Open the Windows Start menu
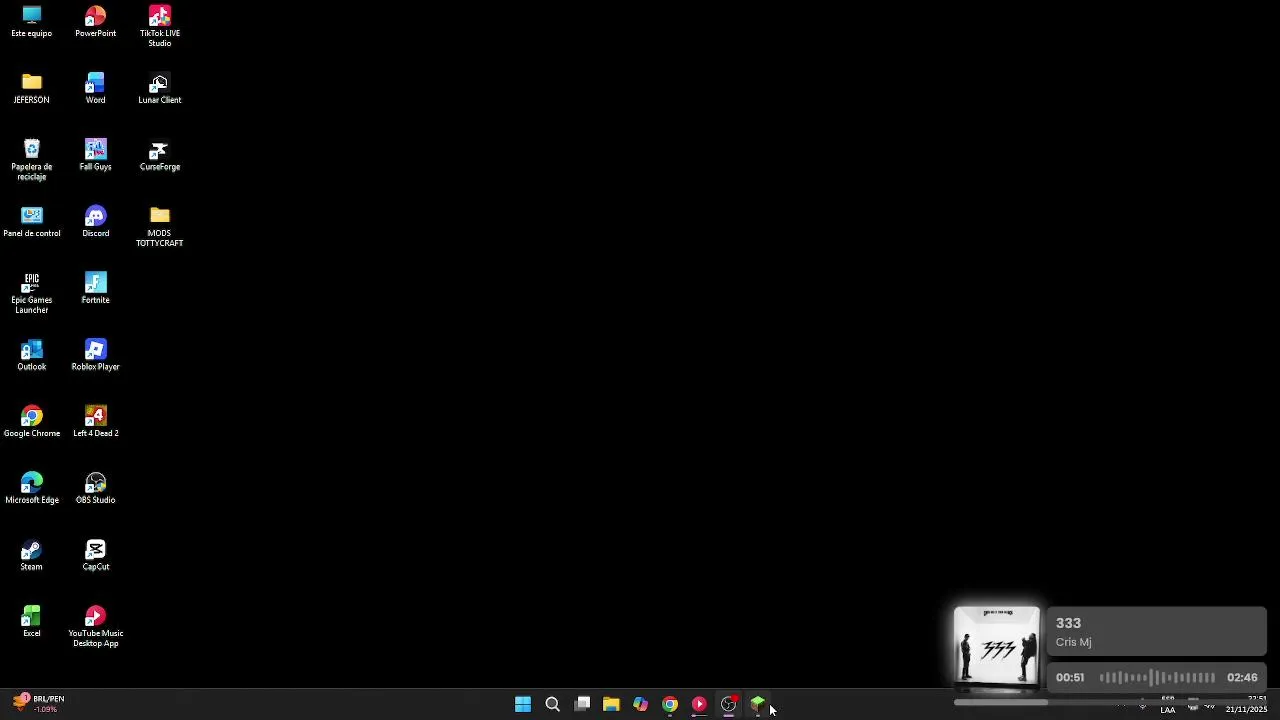This screenshot has height=720, width=1280. point(523,704)
